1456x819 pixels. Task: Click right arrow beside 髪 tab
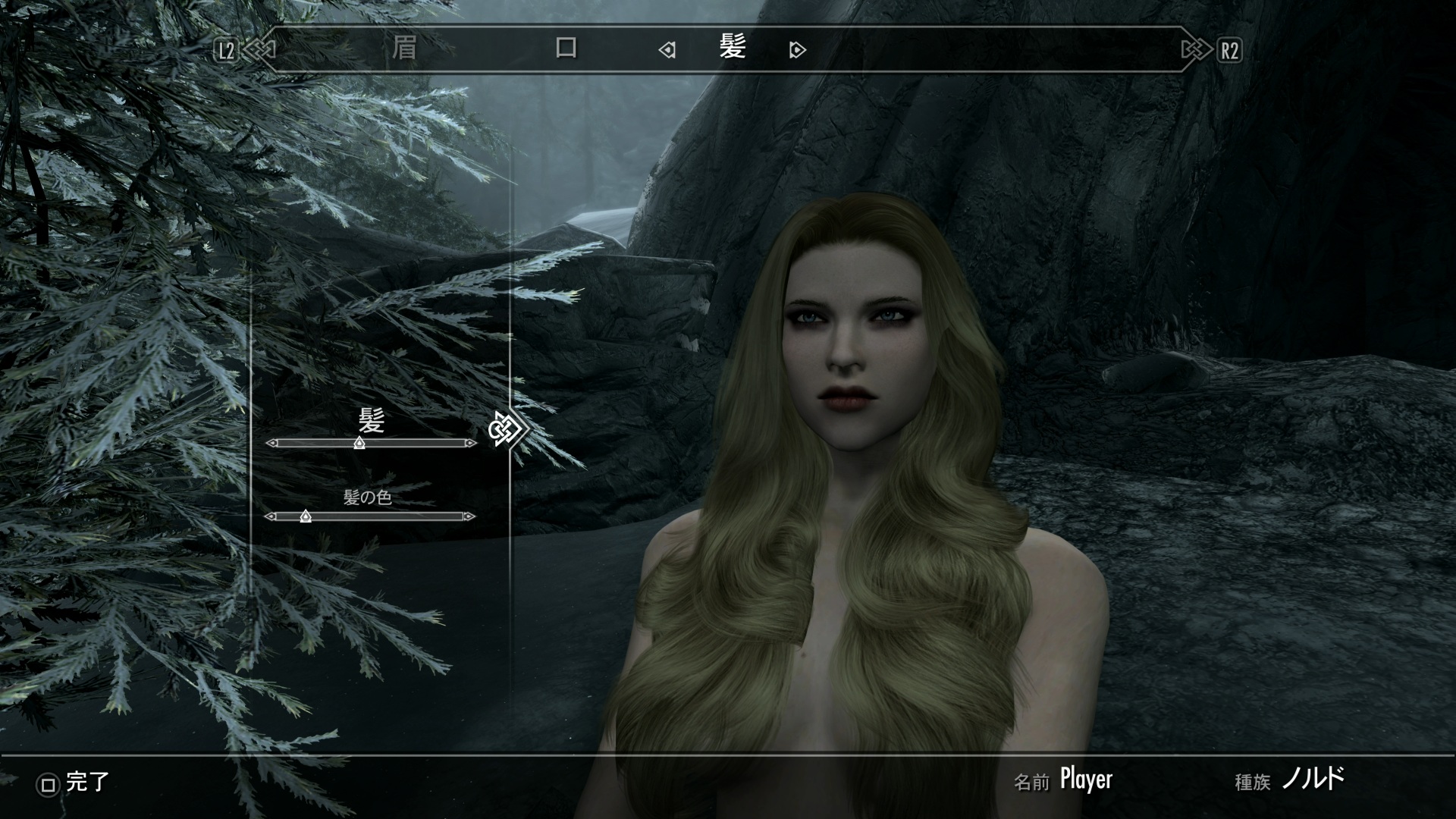pos(797,50)
